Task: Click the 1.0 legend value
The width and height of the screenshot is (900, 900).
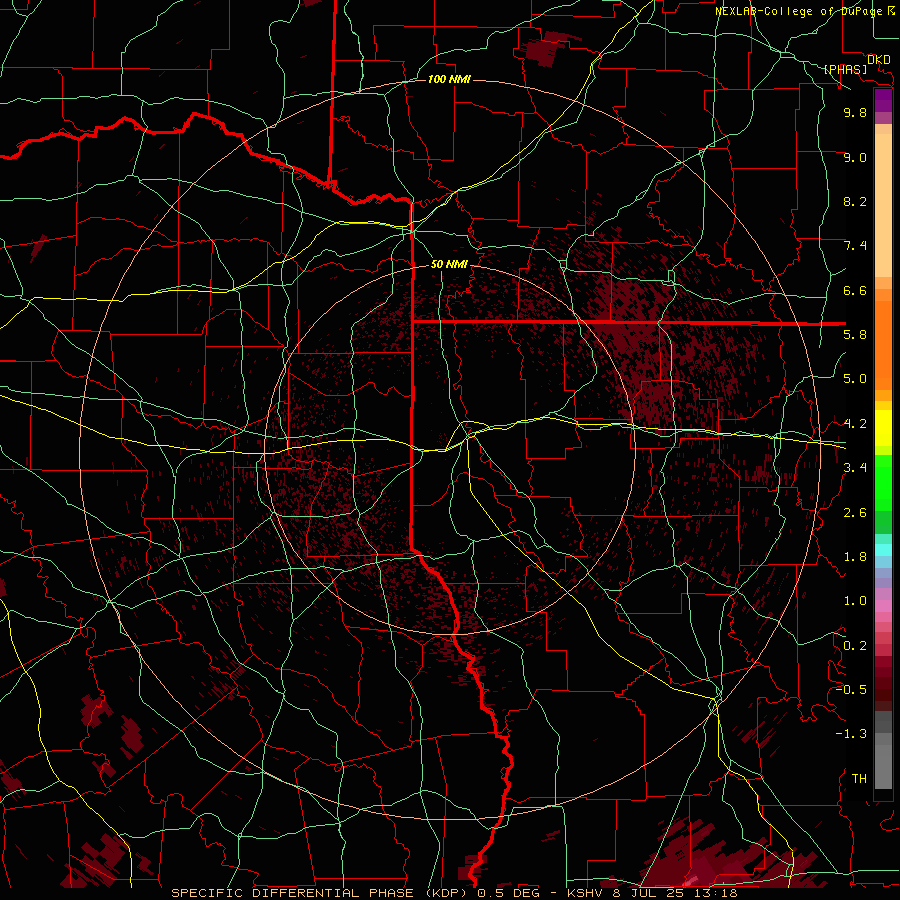Action: [855, 601]
